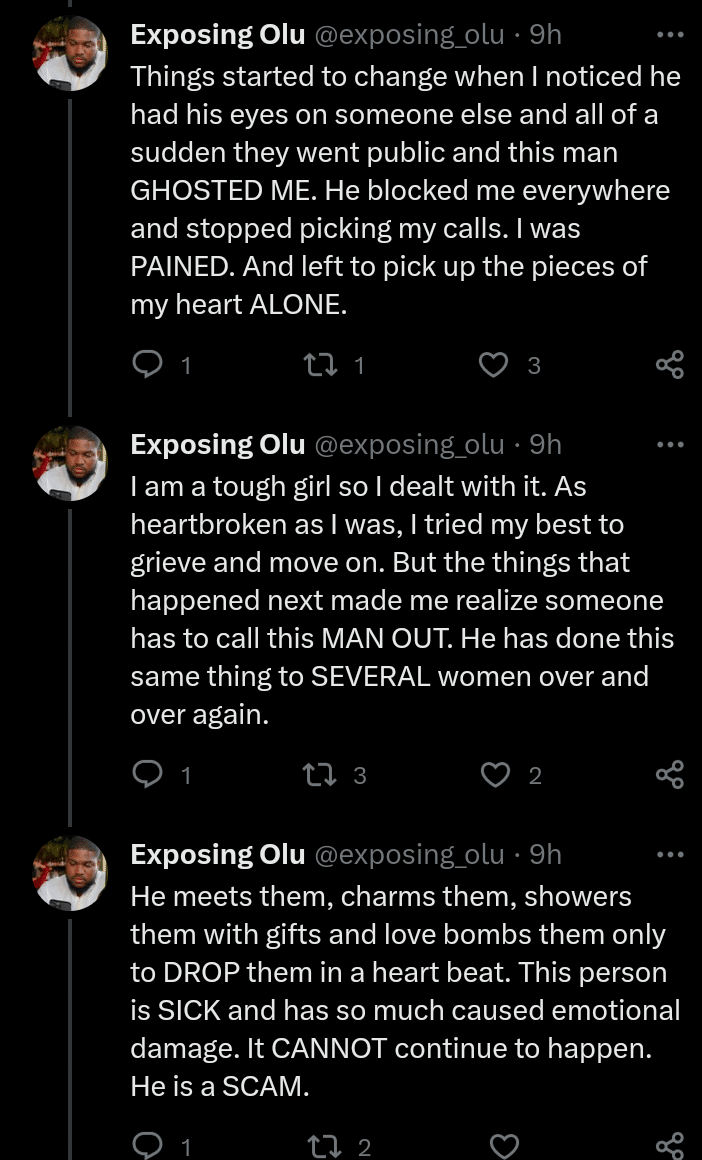Open more options on the 'love bombs' tweet

(x=669, y=855)
